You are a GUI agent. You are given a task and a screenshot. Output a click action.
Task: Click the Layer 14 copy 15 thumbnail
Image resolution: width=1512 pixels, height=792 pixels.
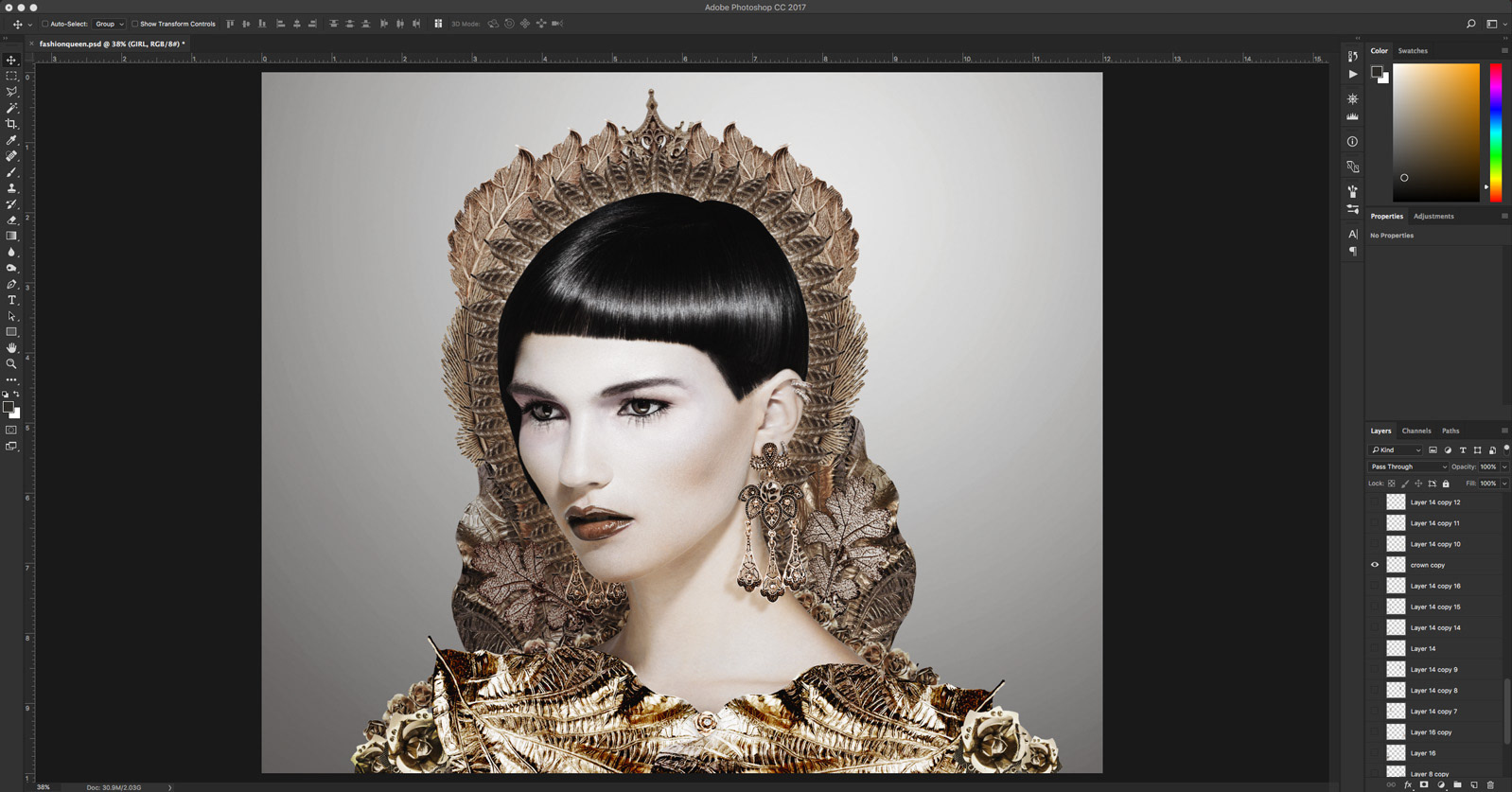(x=1396, y=607)
